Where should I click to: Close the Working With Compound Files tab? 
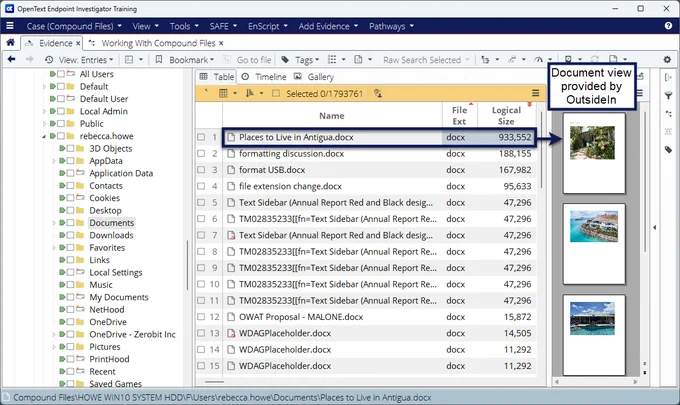pos(221,43)
